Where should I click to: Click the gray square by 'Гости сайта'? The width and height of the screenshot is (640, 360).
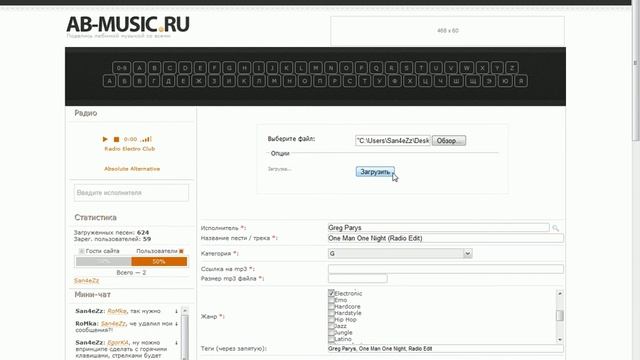[81, 251]
